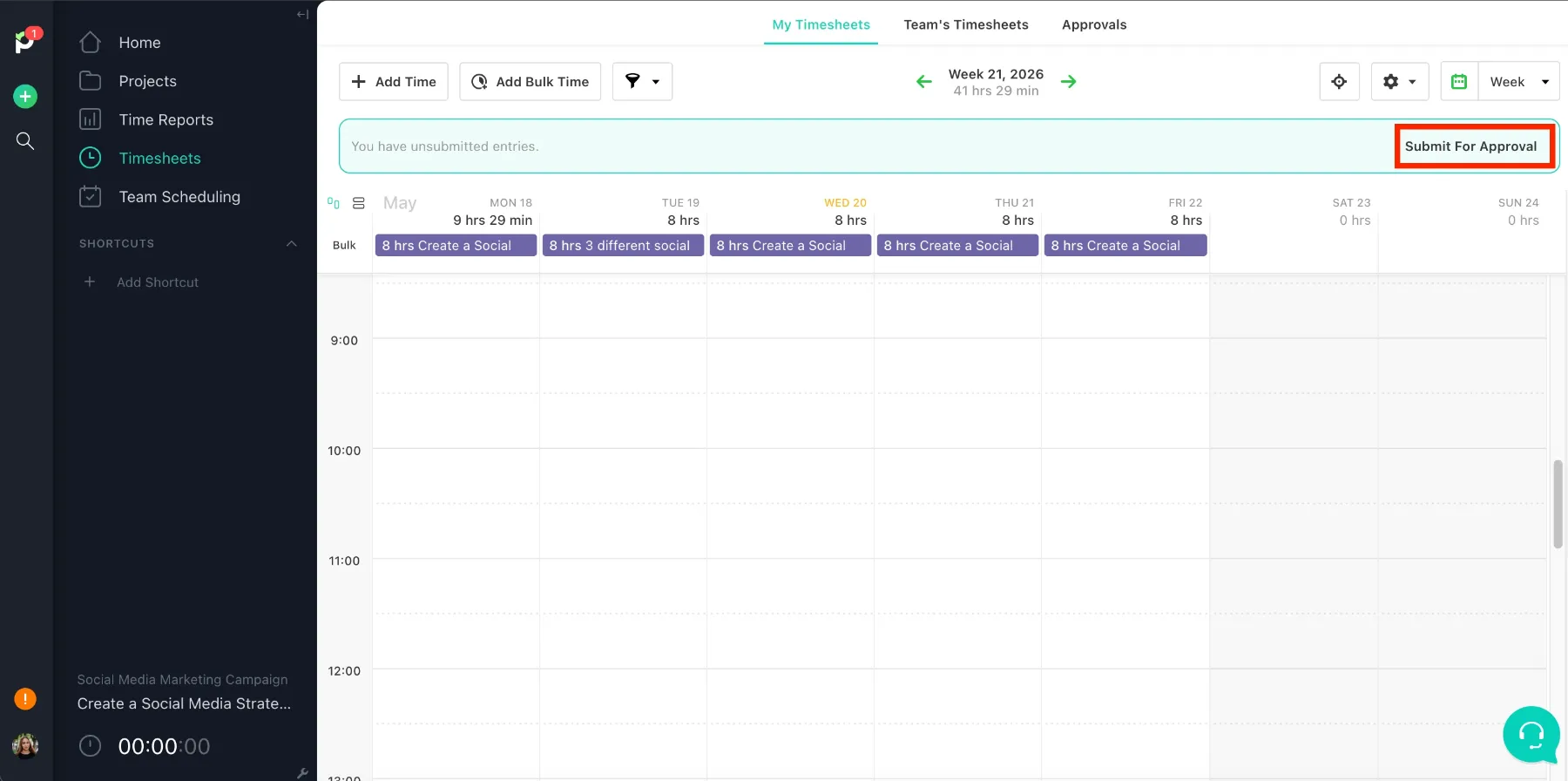The image size is (1568, 781).
Task: Click the Projects folder icon
Action: (90, 80)
